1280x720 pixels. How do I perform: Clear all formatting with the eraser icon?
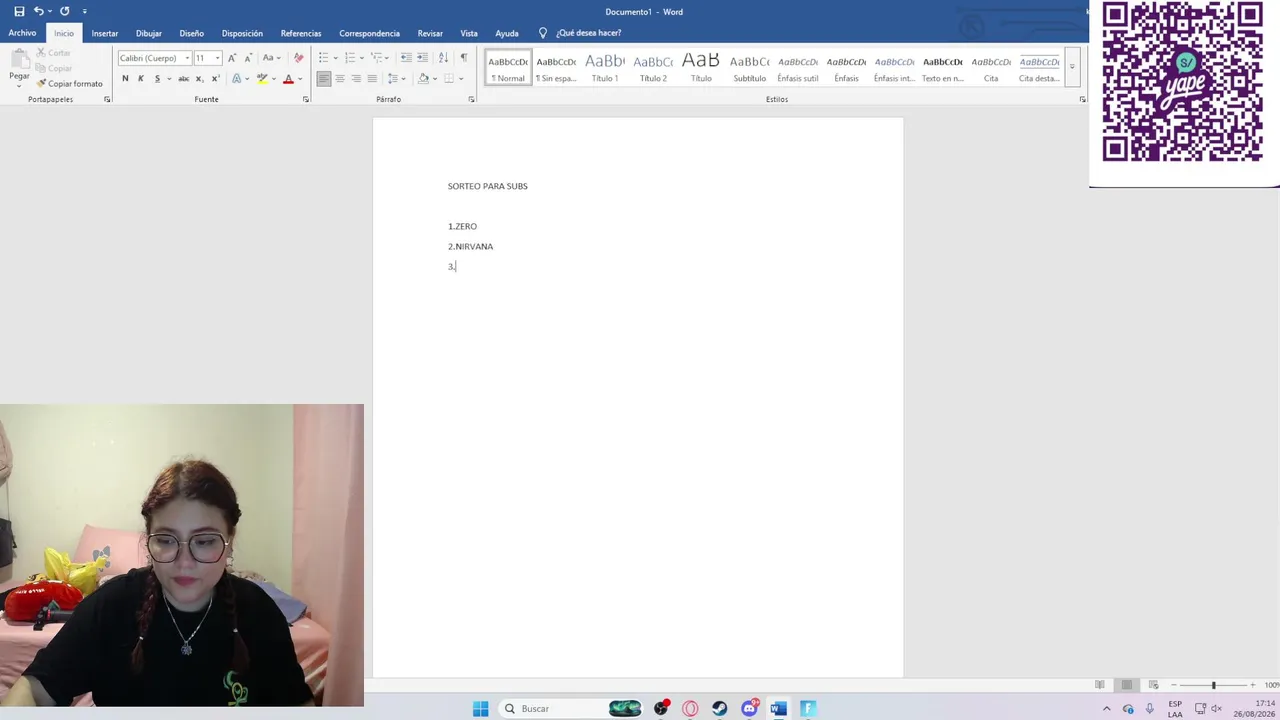coord(298,58)
